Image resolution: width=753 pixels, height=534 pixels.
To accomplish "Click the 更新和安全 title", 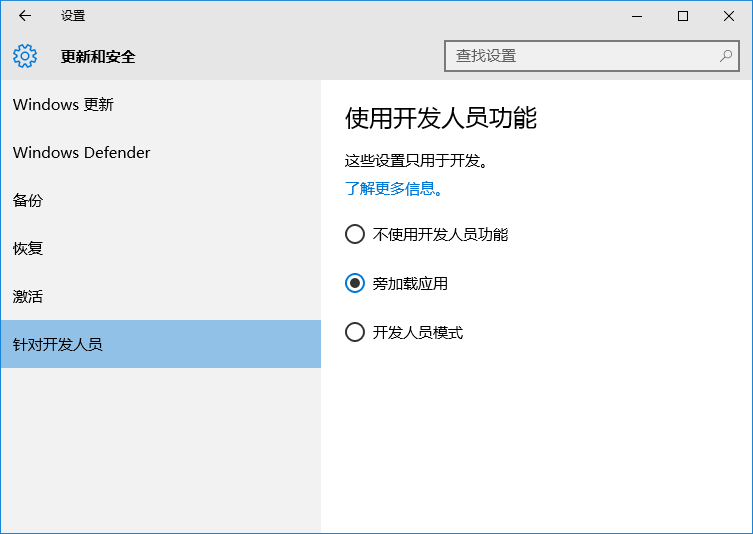I will point(98,57).
